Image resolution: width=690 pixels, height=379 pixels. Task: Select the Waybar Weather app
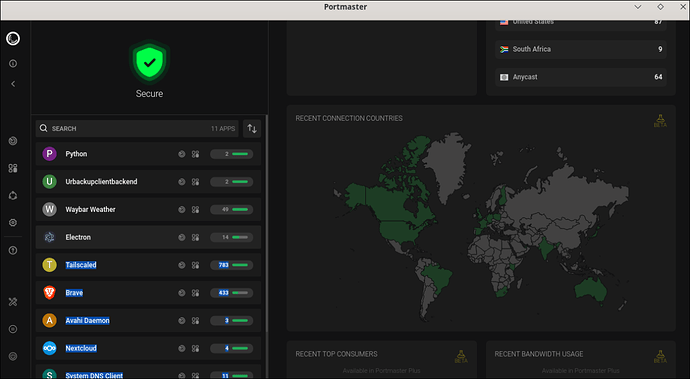[x=148, y=210]
